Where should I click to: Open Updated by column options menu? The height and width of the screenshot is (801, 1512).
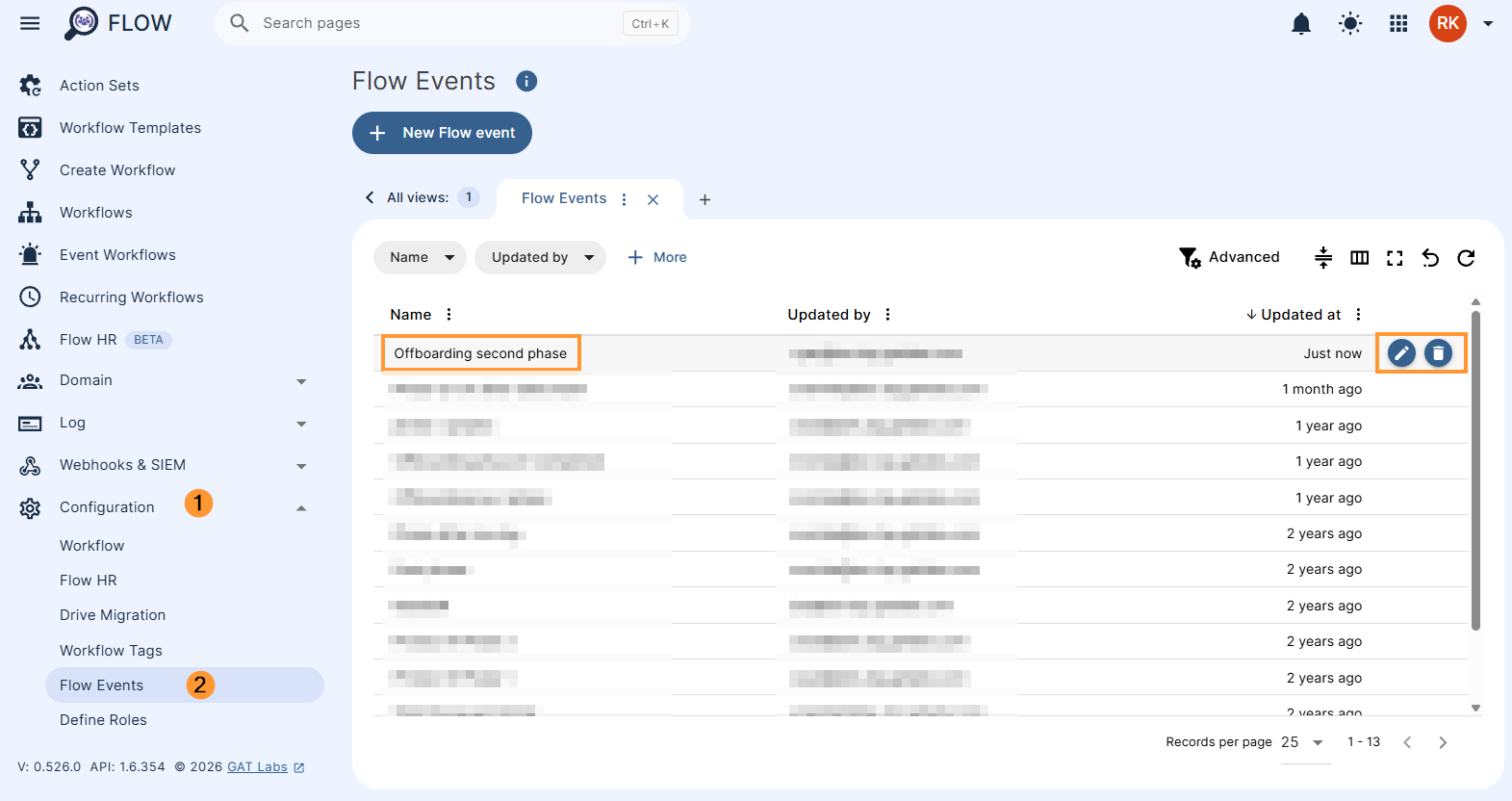(887, 315)
